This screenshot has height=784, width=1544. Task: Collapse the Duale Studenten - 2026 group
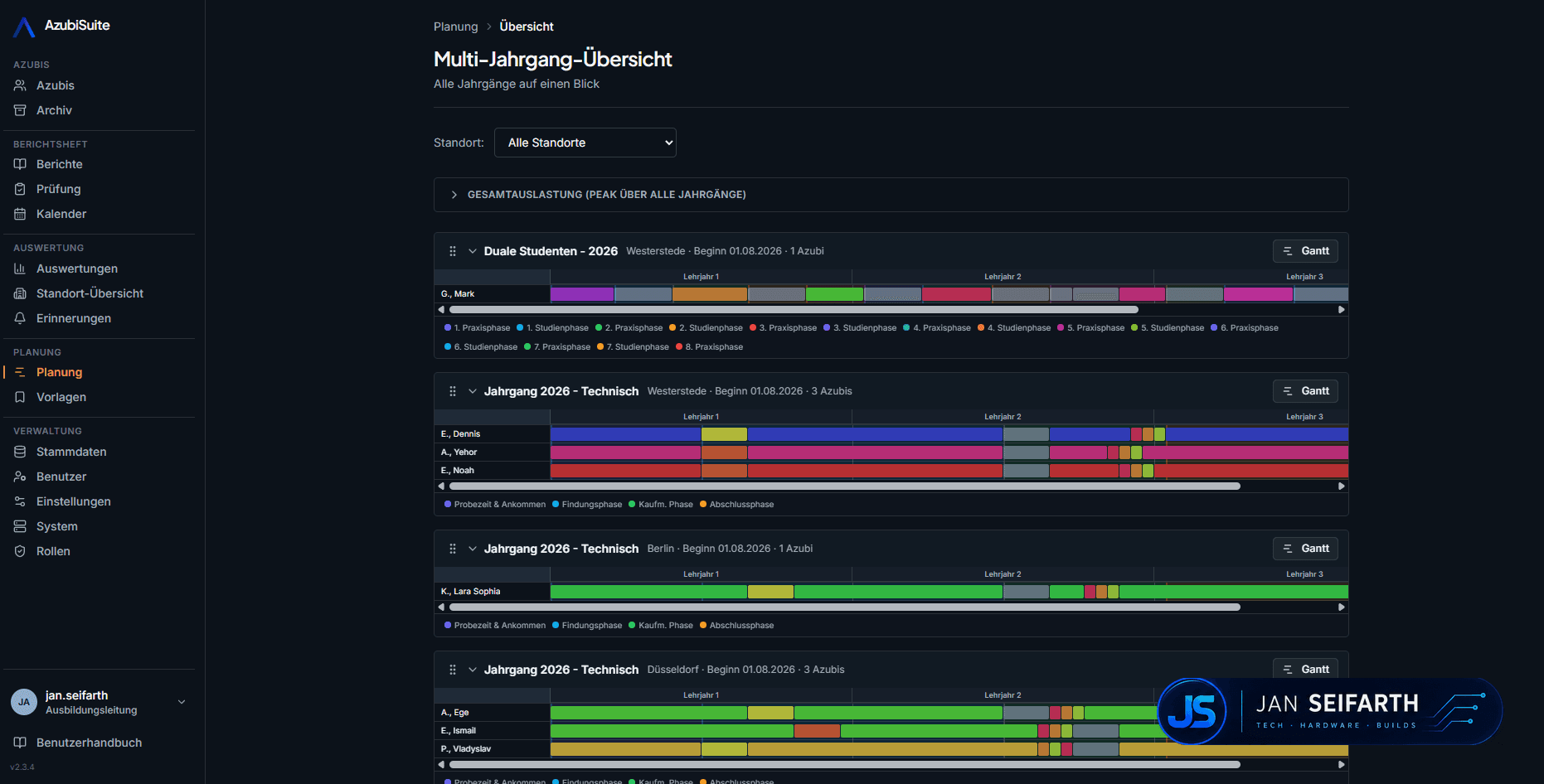tap(473, 251)
